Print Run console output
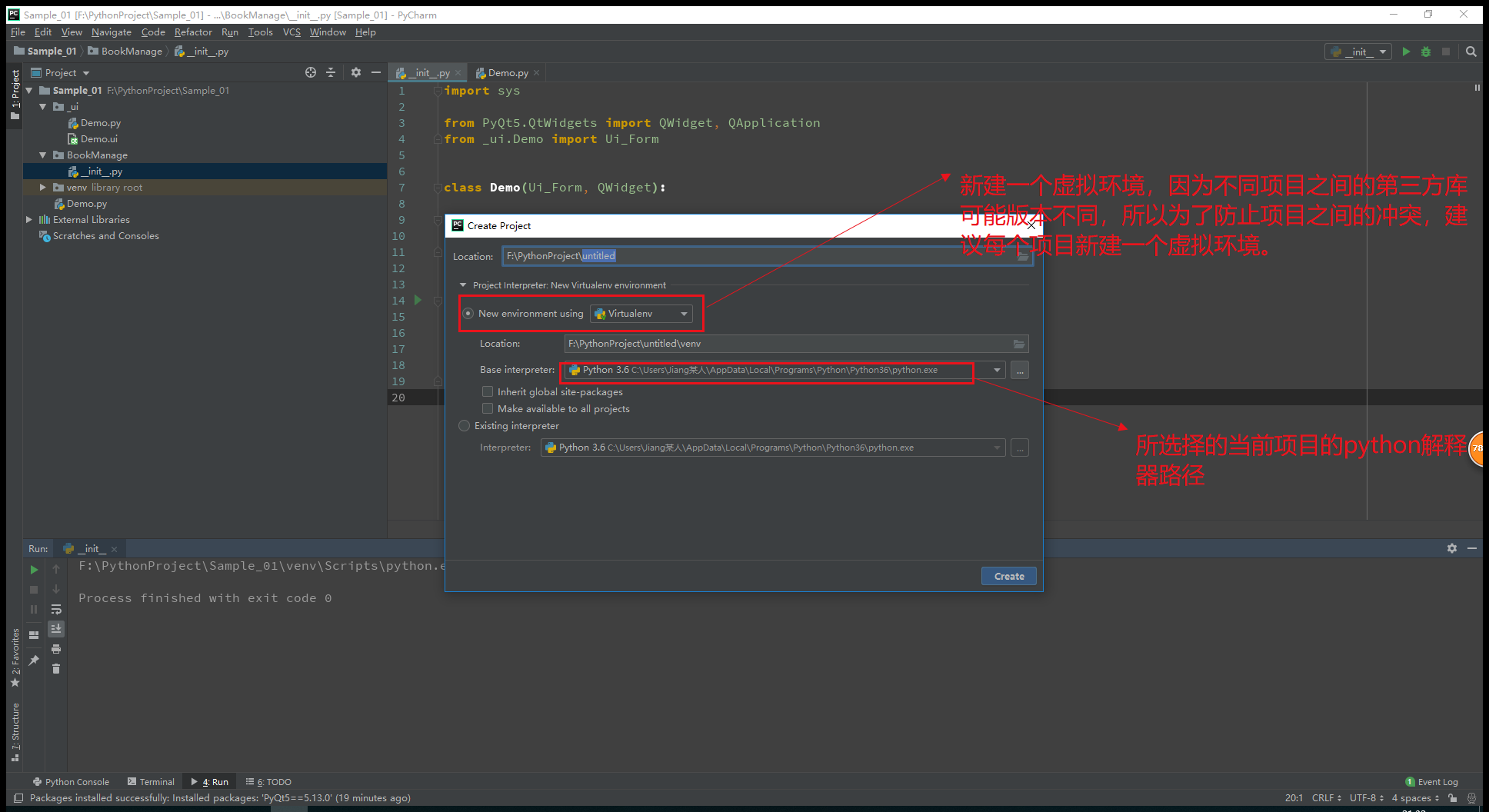 [x=56, y=649]
